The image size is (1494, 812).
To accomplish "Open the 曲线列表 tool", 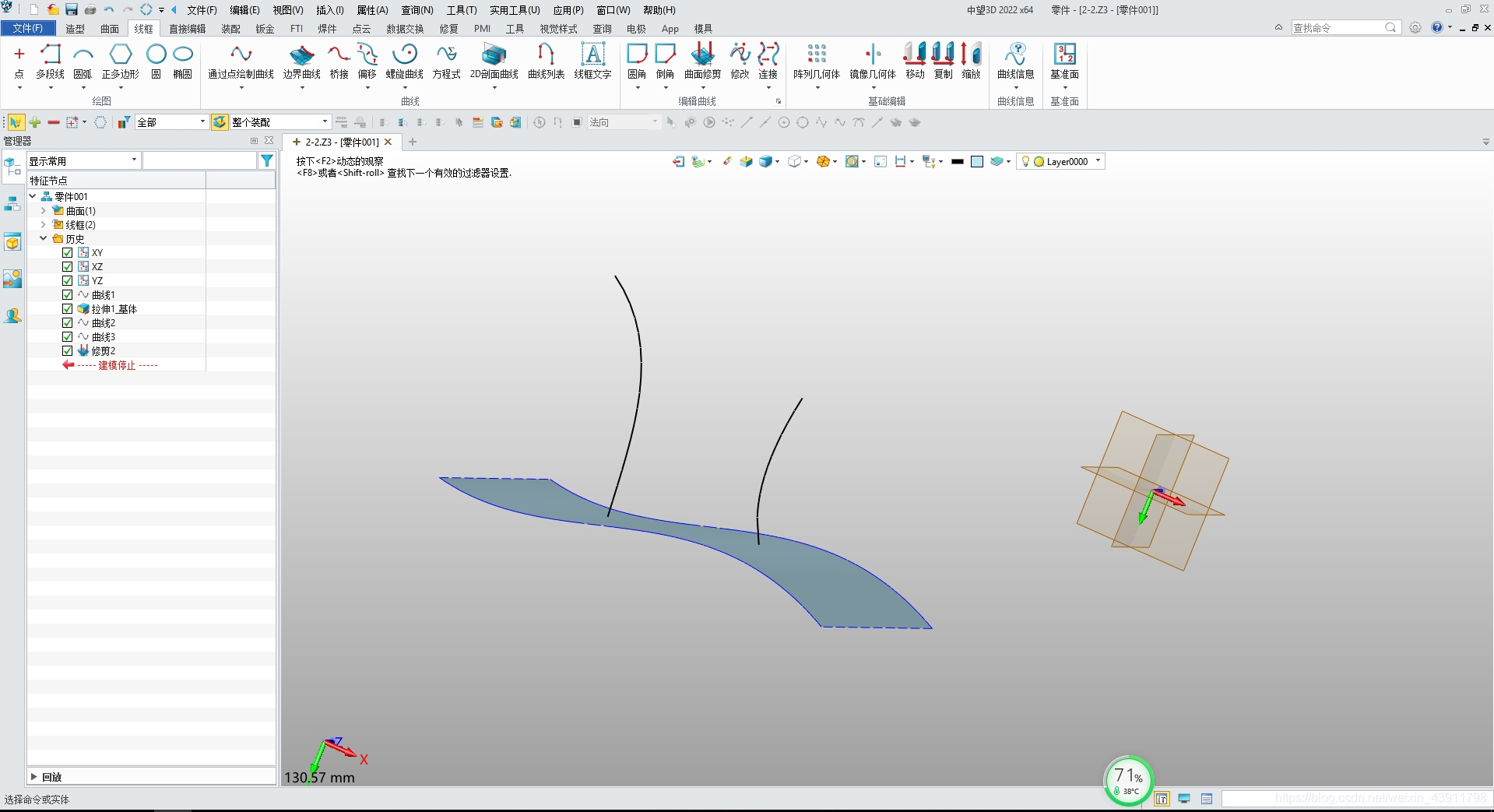I will point(547,61).
